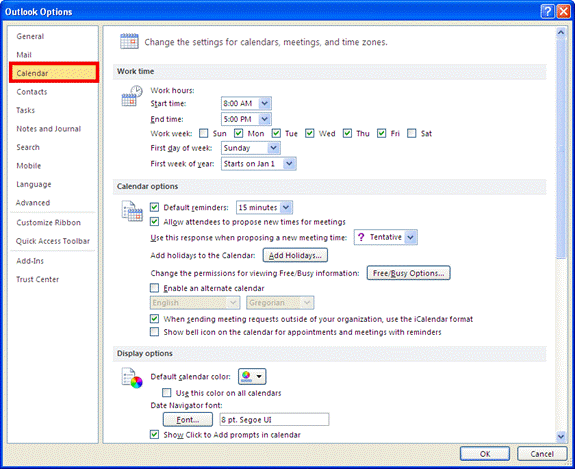Screen dimensions: 575x469
Task: Open the Default calendar color picker
Action: [252, 376]
